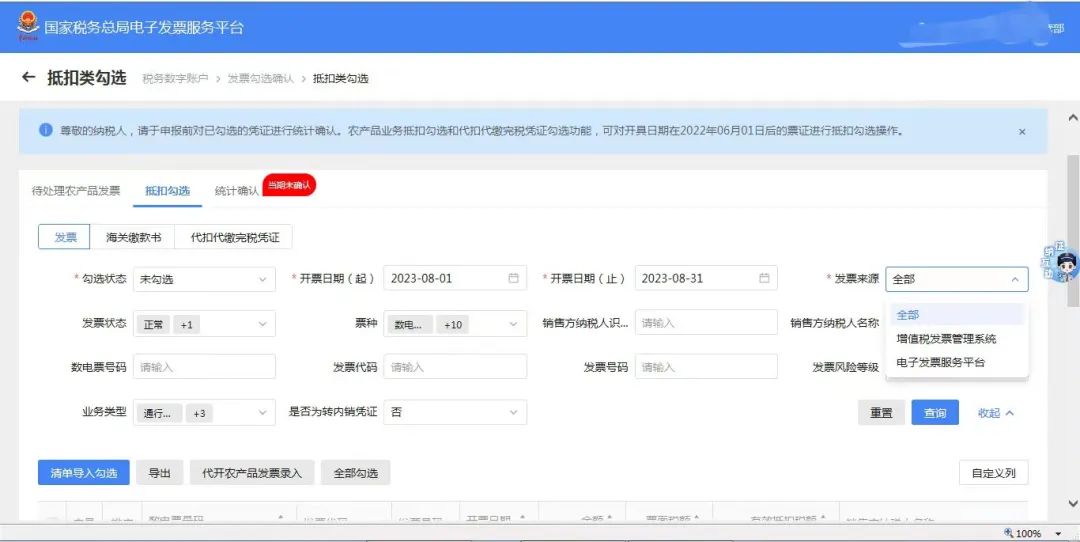Click 代开农产品发票录入 button
1080x542 pixels.
click(x=251, y=472)
